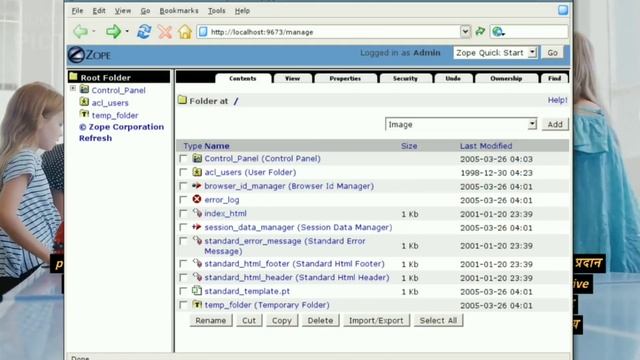Click the Go button in the Zope header
Viewport: 640px width, 360px height.
click(552, 53)
